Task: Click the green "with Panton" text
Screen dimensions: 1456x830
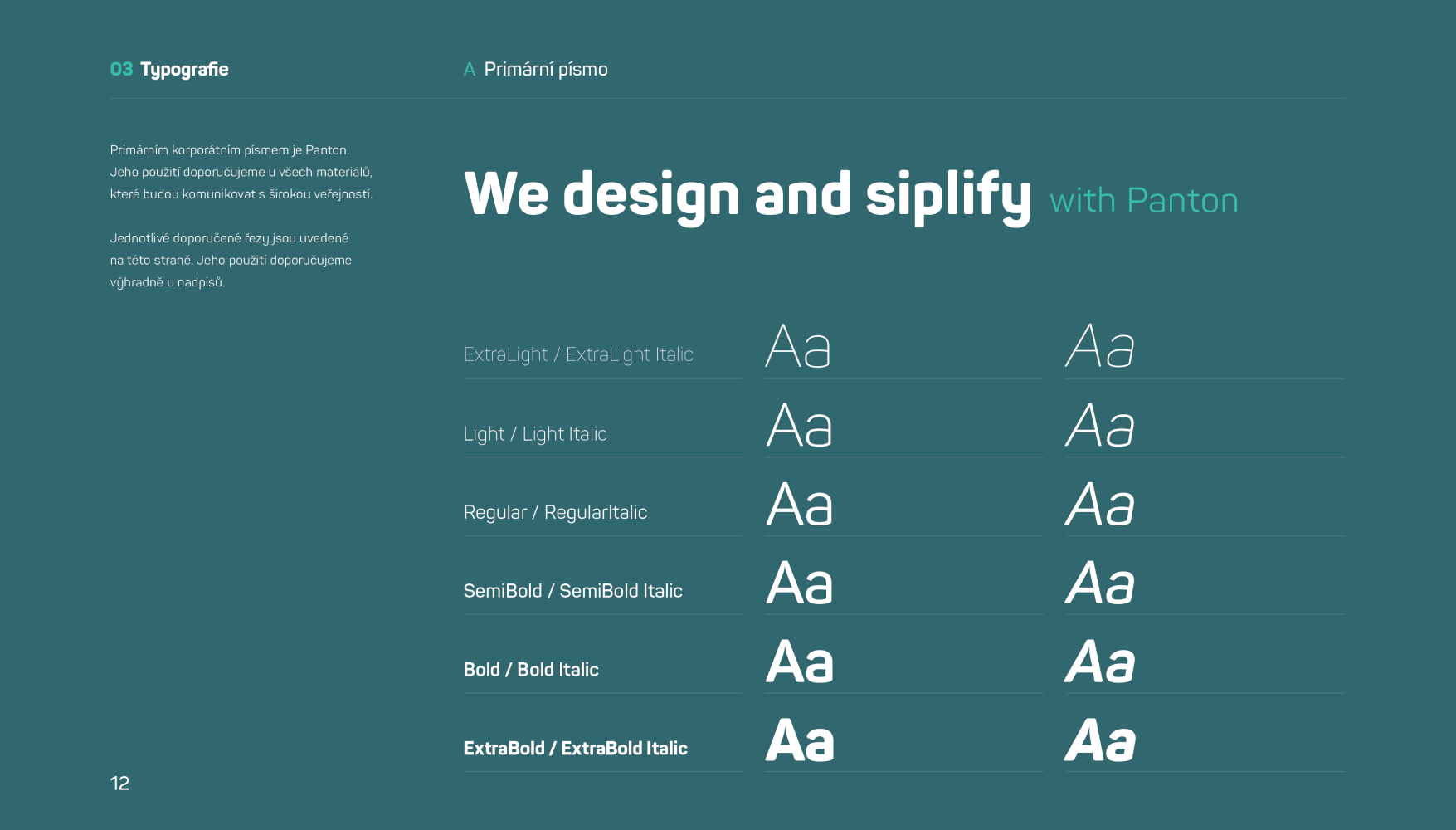Action: [x=1143, y=201]
